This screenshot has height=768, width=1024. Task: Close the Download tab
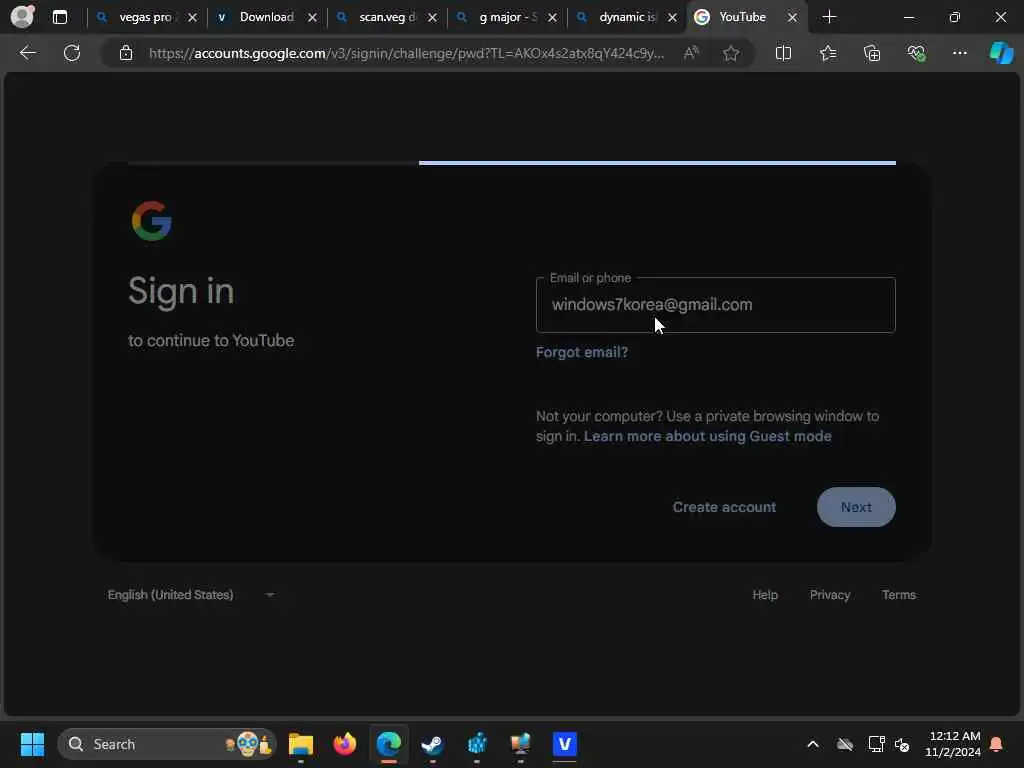[x=312, y=18]
